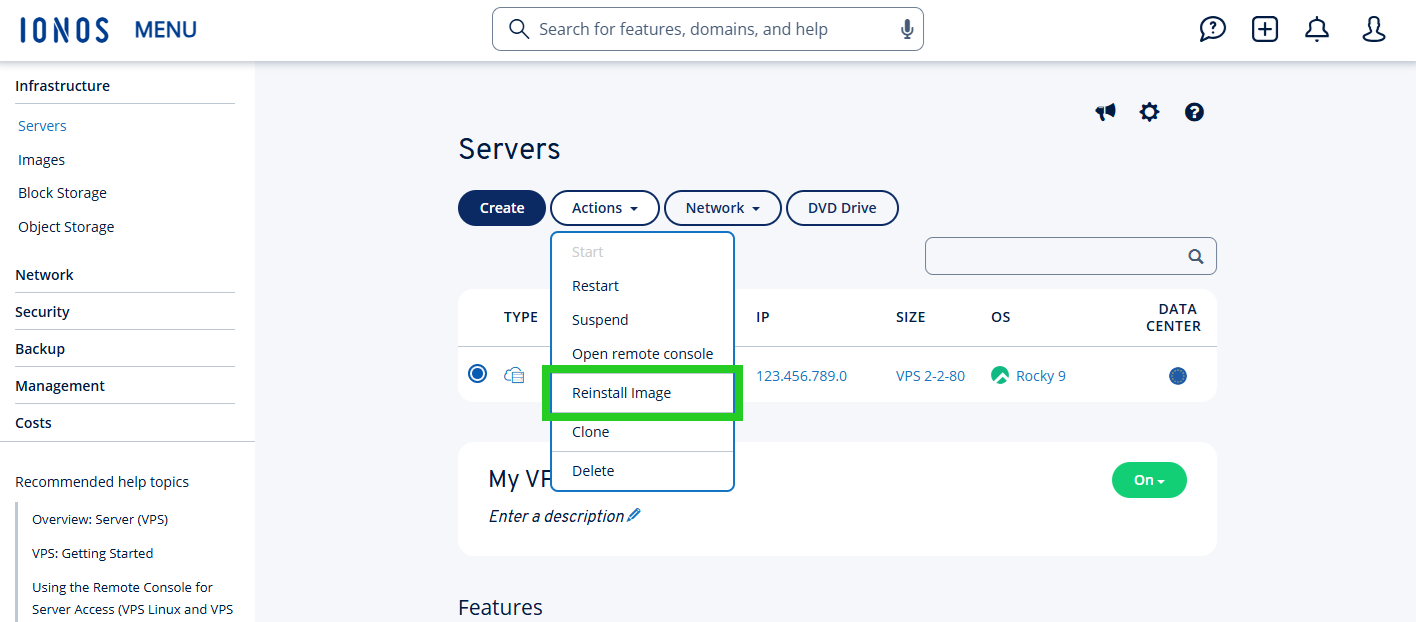1416x622 pixels.
Task: Open Images in the sidebar
Action: click(41, 160)
